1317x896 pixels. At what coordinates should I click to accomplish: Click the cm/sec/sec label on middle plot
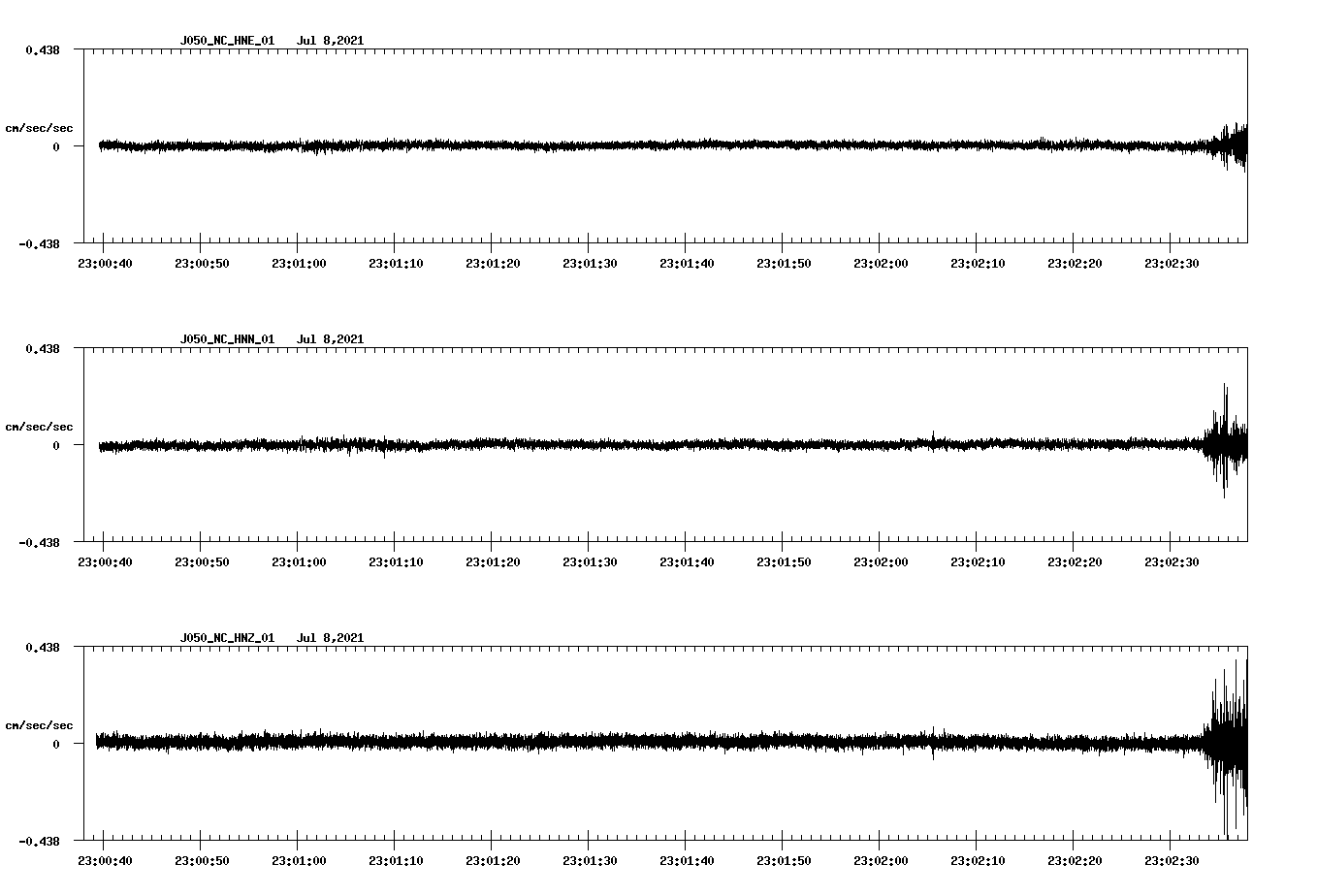40,426
